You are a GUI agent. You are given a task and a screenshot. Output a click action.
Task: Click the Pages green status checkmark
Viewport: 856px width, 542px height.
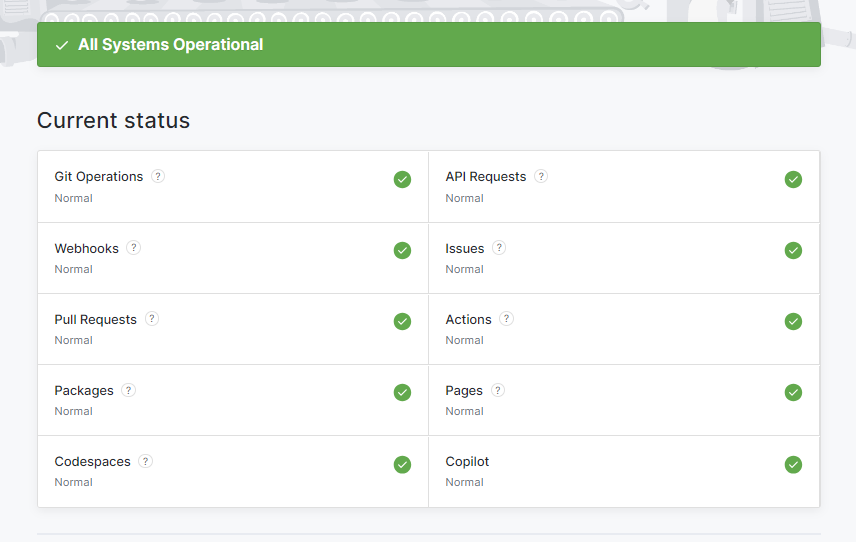point(793,392)
